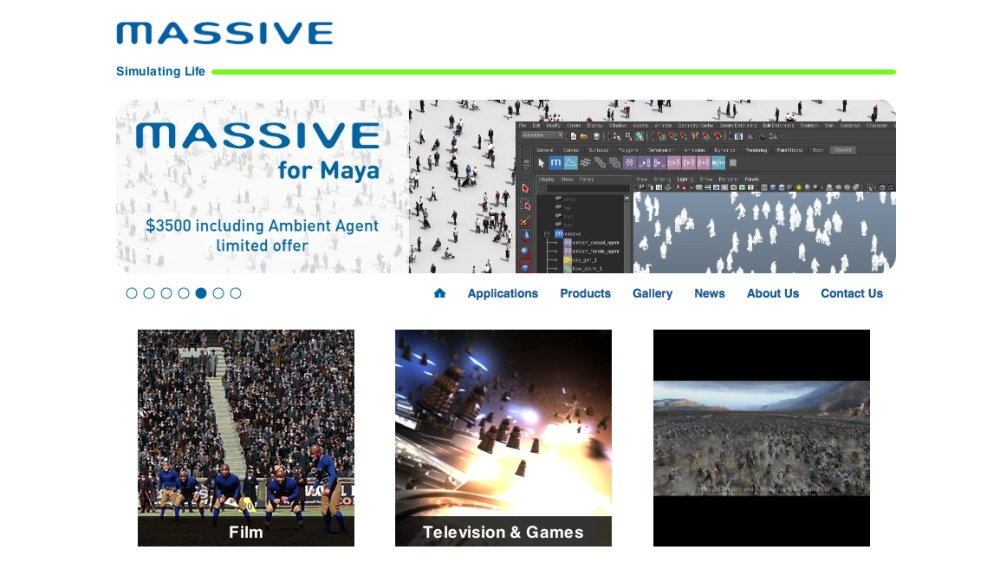Open the About Us page
The image size is (1000, 563).
773,293
